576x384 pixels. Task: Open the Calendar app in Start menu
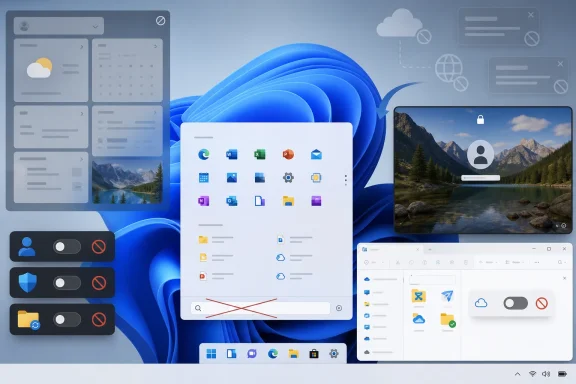pyautogui.click(x=204, y=178)
